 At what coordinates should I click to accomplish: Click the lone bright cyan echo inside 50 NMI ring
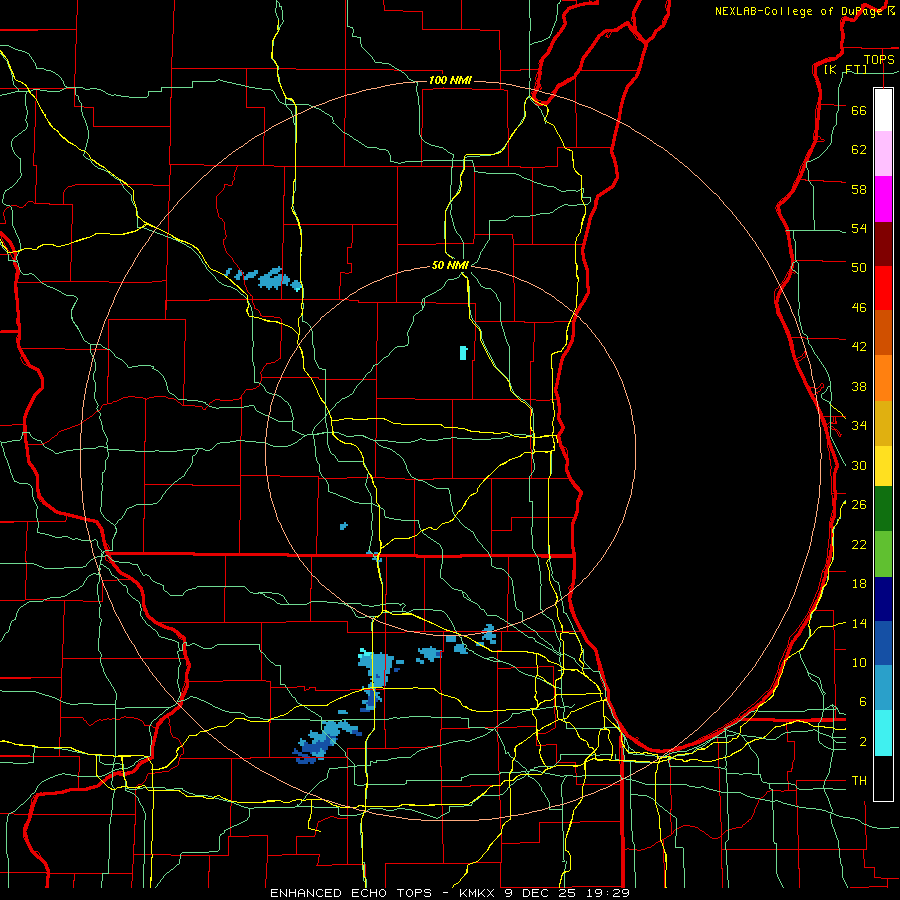(463, 352)
